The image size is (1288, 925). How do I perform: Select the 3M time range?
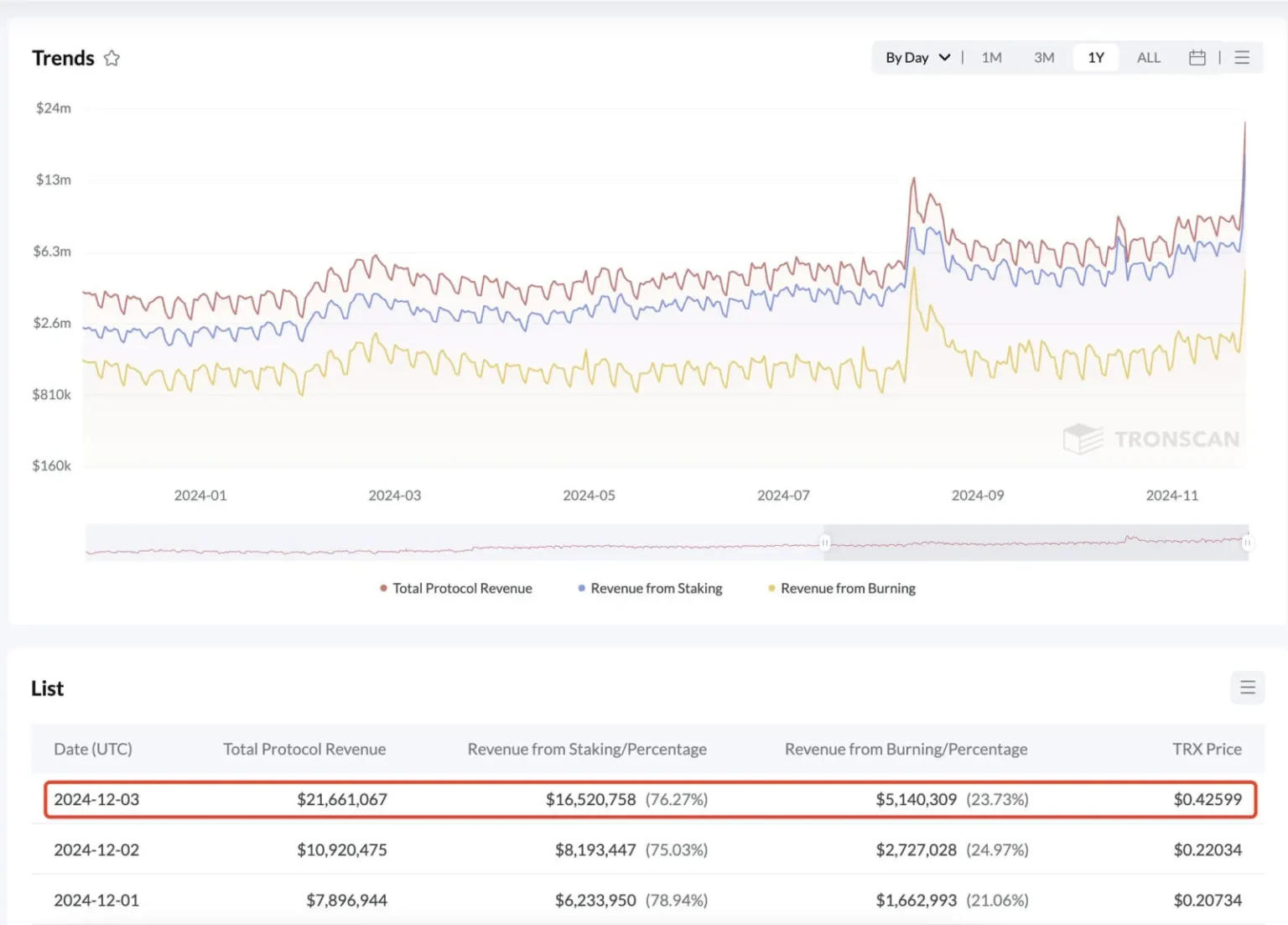(1044, 57)
